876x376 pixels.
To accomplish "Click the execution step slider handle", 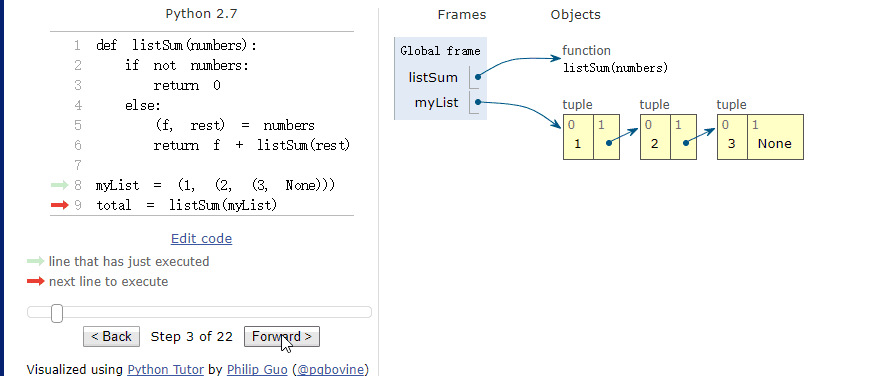I will (x=56, y=313).
